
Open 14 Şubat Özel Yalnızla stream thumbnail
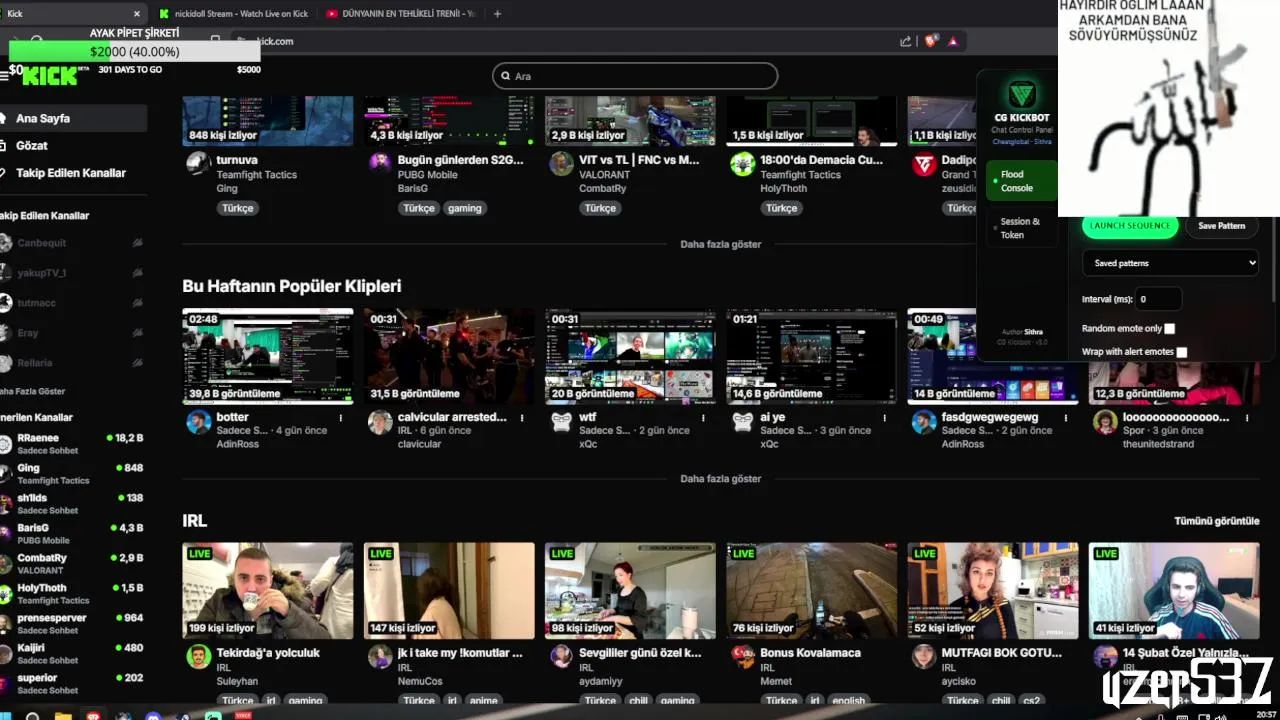pyautogui.click(x=1174, y=591)
